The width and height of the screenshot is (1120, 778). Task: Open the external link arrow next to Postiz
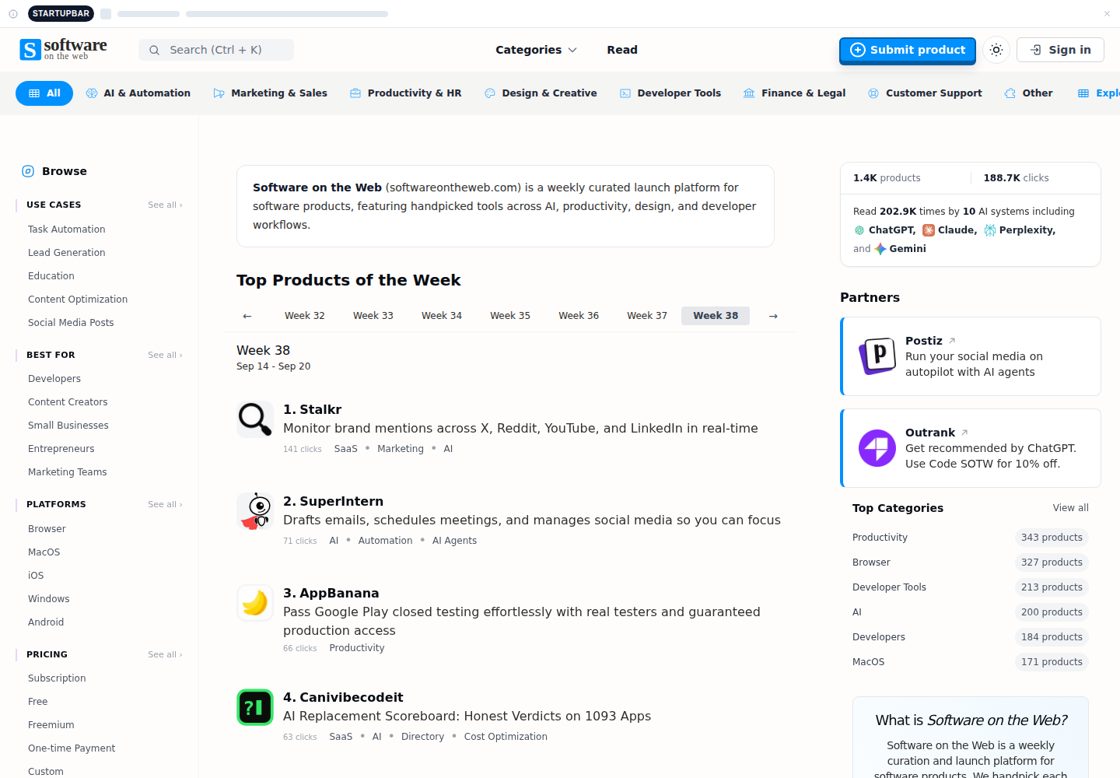(x=951, y=341)
